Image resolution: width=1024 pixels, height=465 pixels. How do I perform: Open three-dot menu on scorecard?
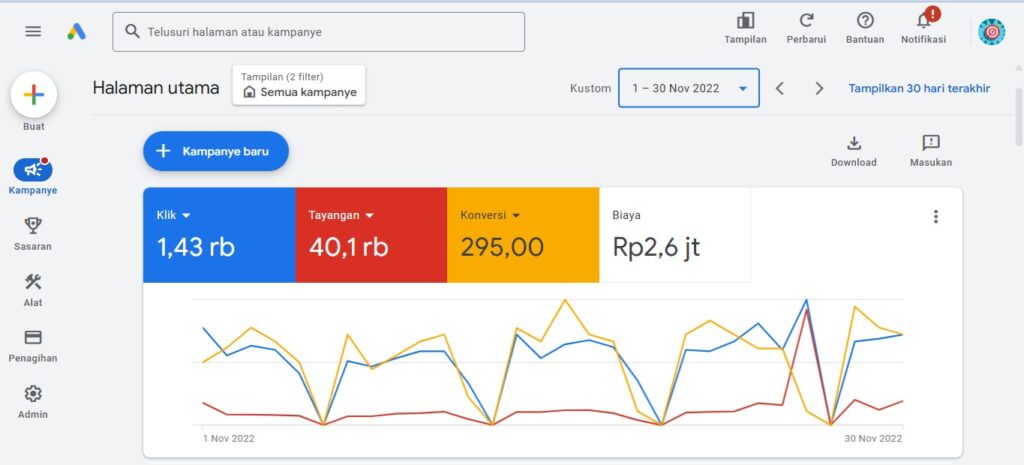[x=935, y=217]
